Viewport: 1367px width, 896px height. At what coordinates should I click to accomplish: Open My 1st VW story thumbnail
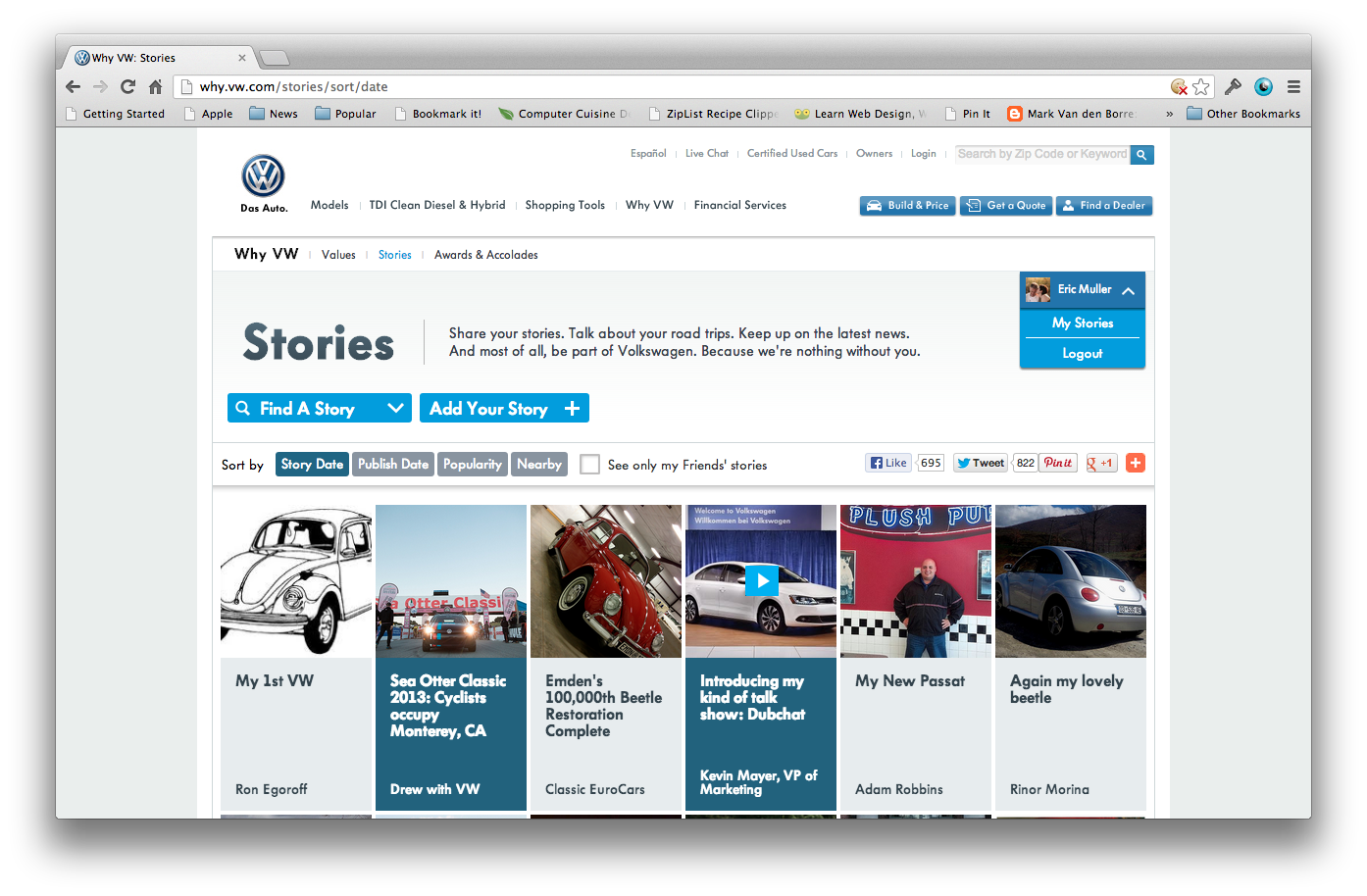[296, 580]
